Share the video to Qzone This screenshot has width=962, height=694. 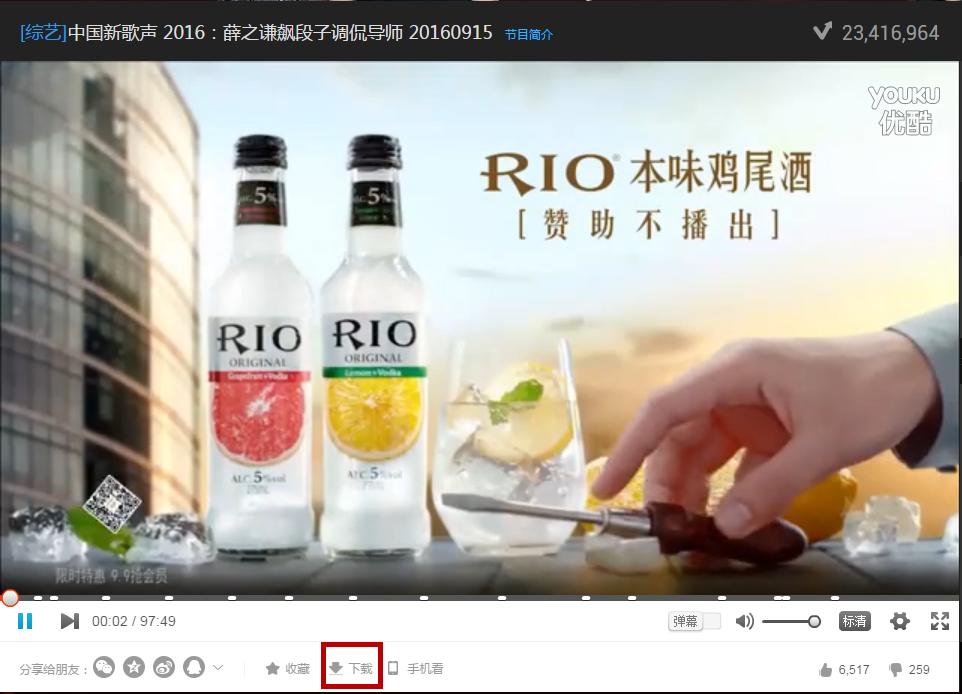pyautogui.click(x=133, y=667)
